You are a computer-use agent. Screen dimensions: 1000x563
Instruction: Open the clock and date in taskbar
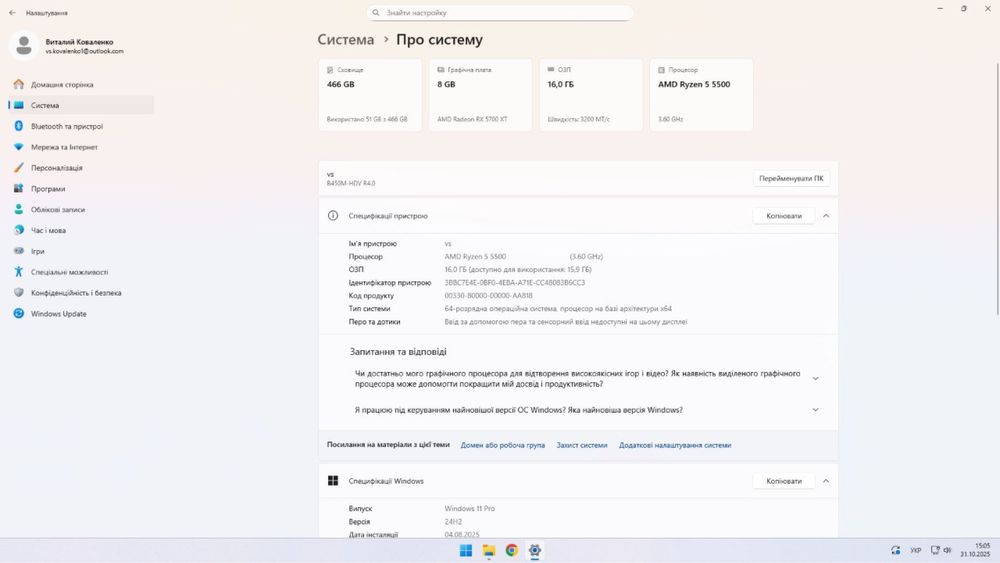click(x=976, y=550)
